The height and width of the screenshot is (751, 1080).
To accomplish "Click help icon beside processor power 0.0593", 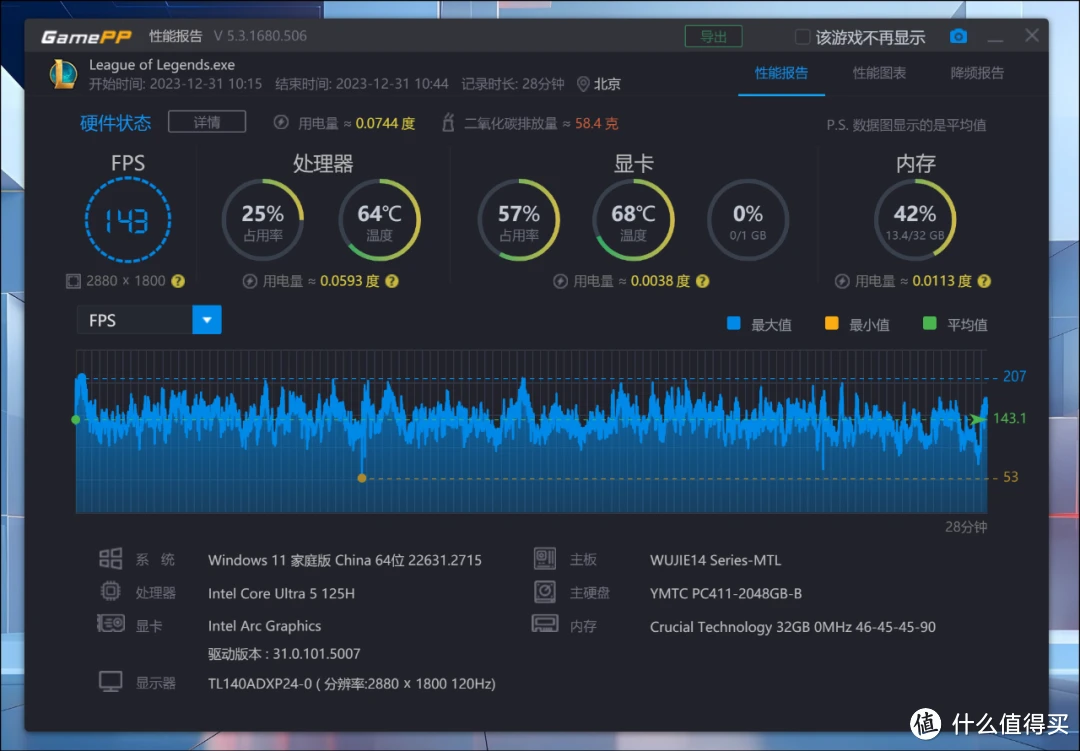I will [x=392, y=281].
